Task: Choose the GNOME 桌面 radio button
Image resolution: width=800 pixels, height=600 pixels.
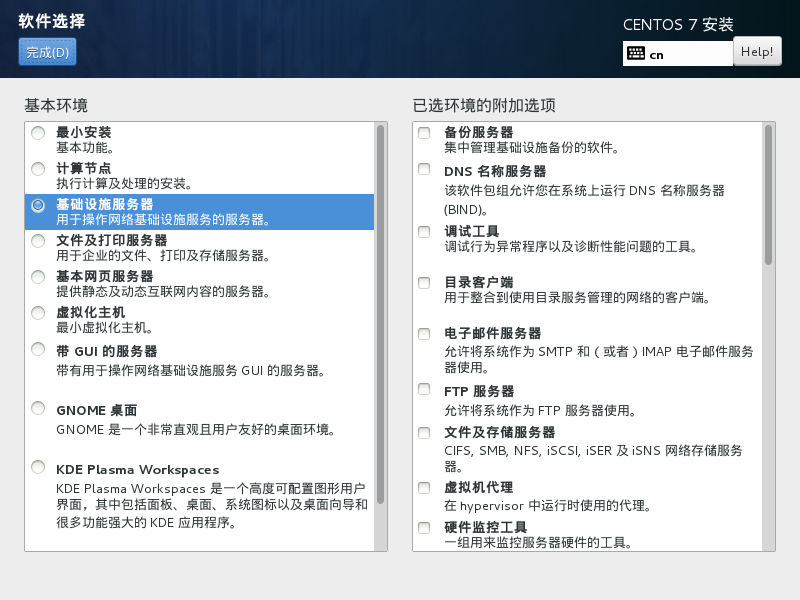Action: (x=38, y=408)
